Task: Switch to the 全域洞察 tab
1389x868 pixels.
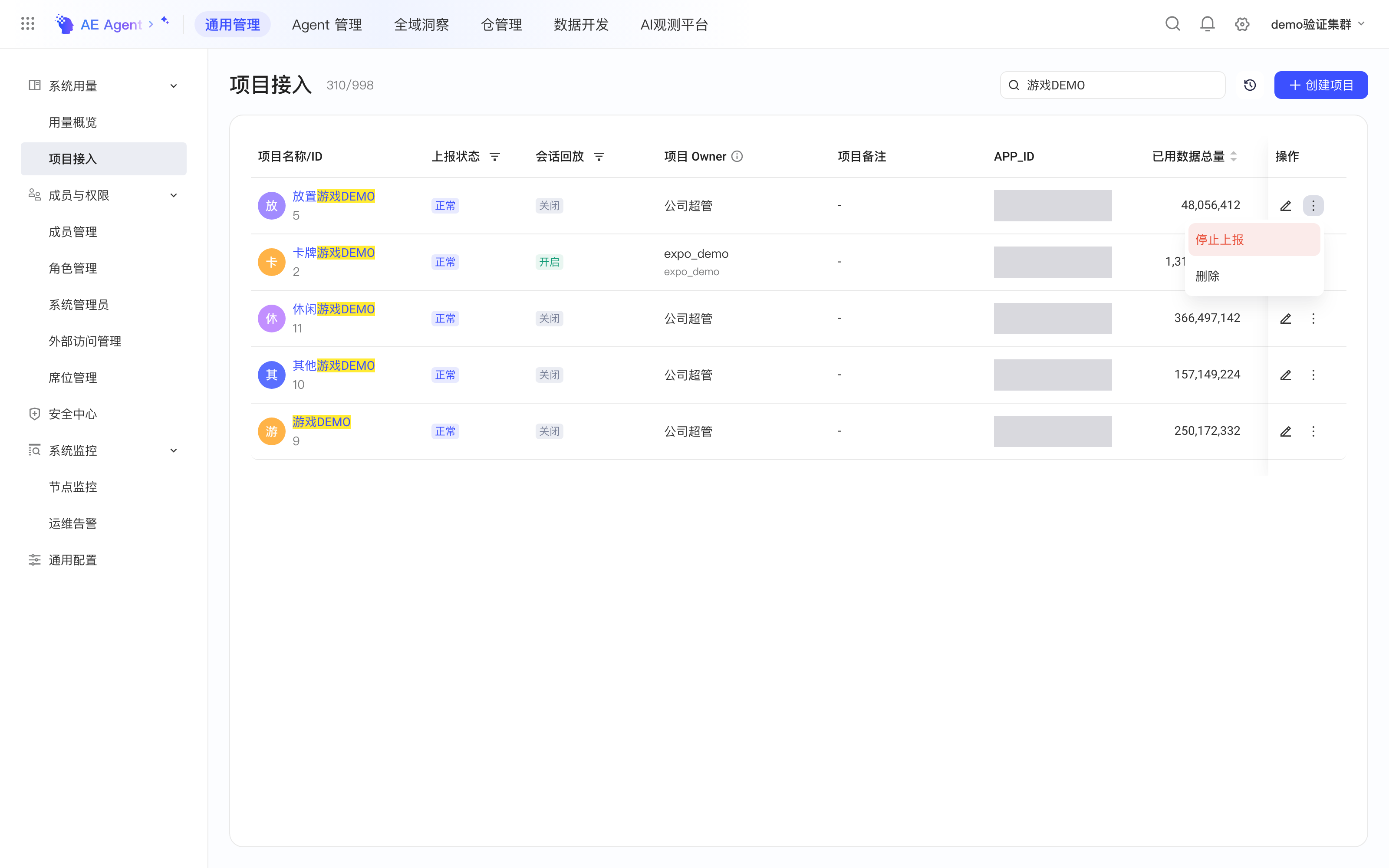Action: [x=421, y=25]
